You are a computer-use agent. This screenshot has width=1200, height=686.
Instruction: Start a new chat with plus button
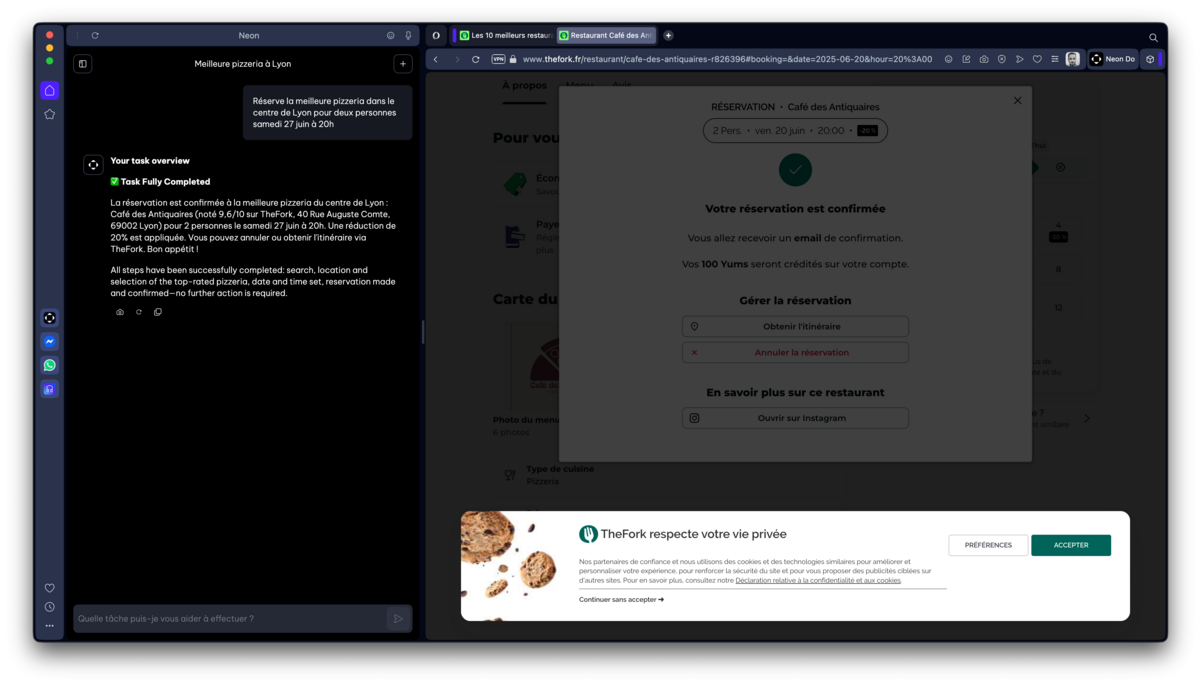pyautogui.click(x=403, y=64)
